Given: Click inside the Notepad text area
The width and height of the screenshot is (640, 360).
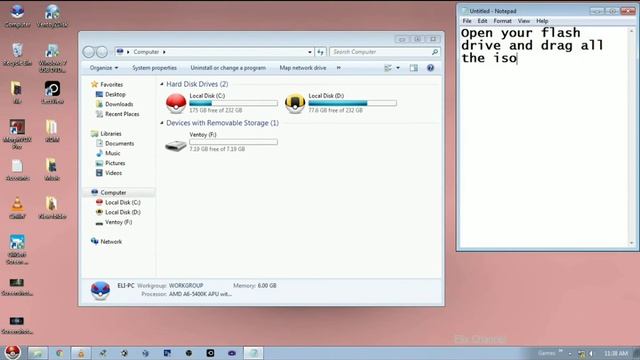Looking at the screenshot, I should 544,137.
